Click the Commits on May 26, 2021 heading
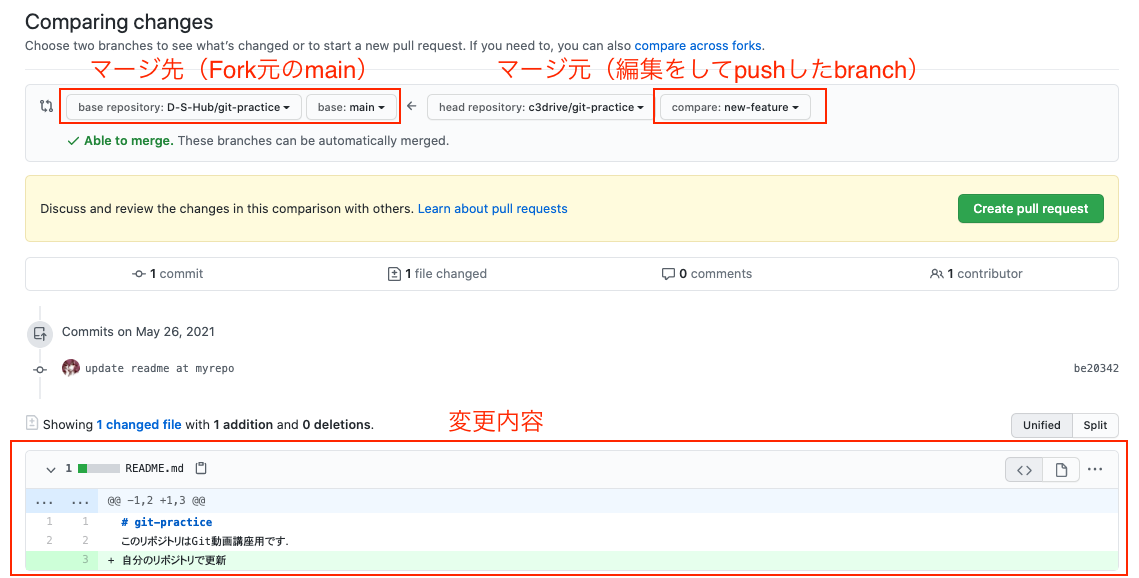Image resolution: width=1139 pixels, height=578 pixels. coord(138,332)
